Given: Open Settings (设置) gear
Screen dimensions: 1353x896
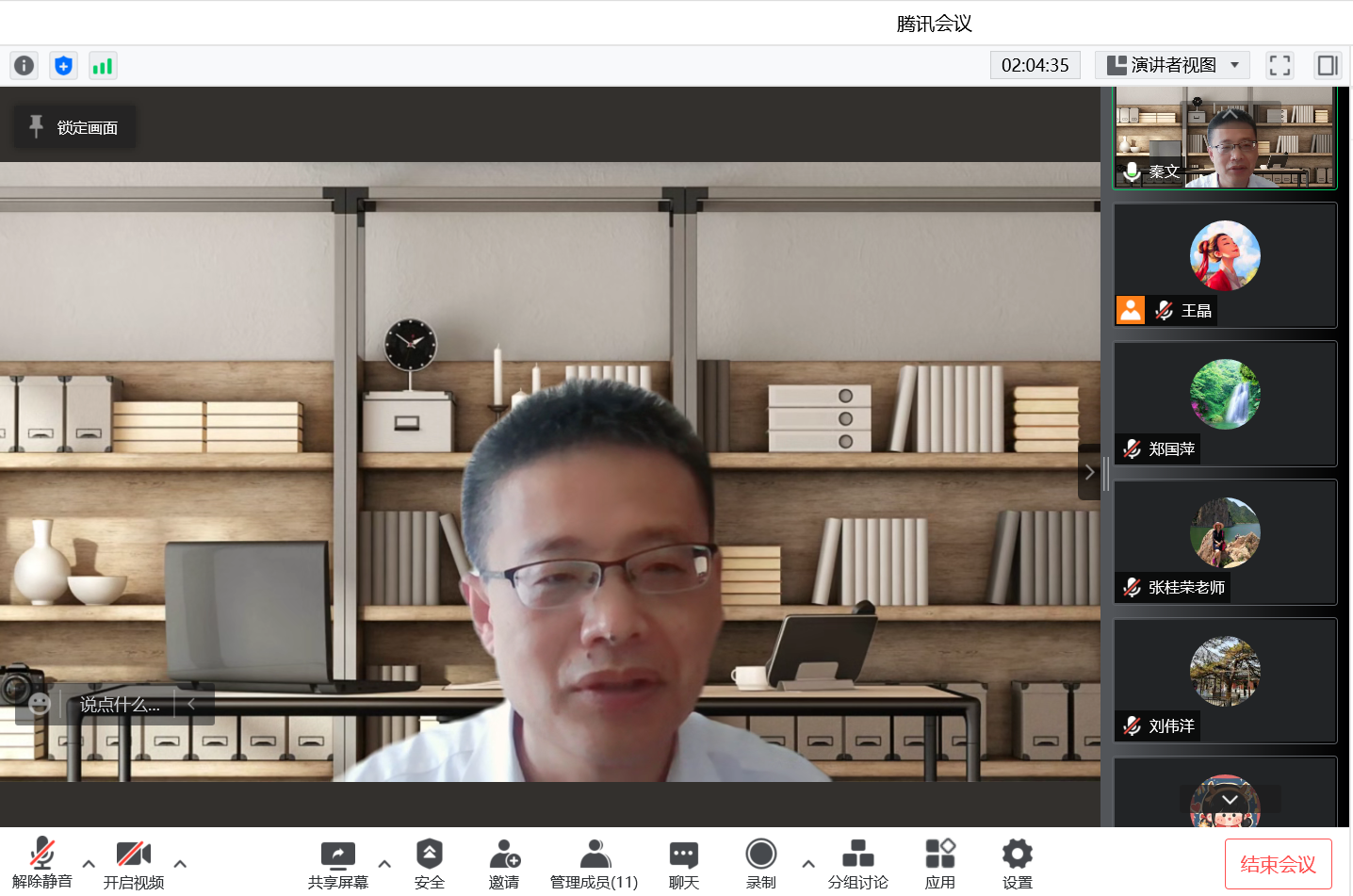Looking at the screenshot, I should pyautogui.click(x=1017, y=864).
